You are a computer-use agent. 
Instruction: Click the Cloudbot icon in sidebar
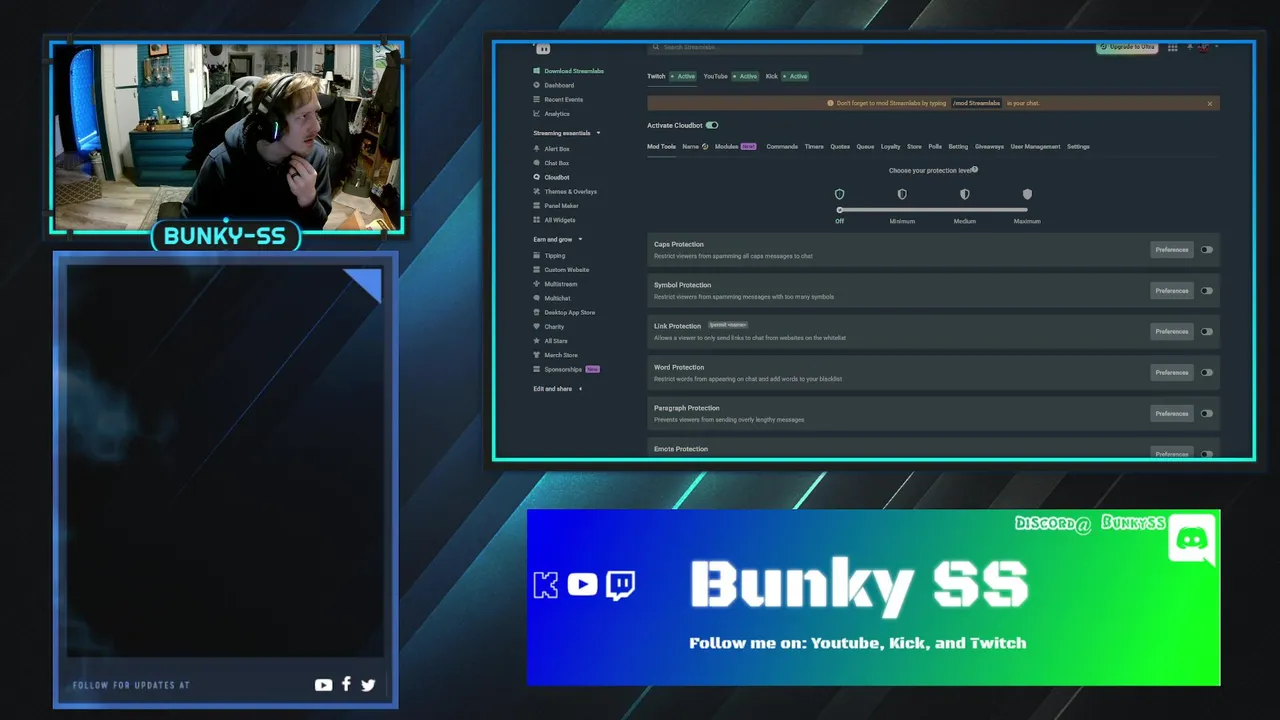(537, 177)
